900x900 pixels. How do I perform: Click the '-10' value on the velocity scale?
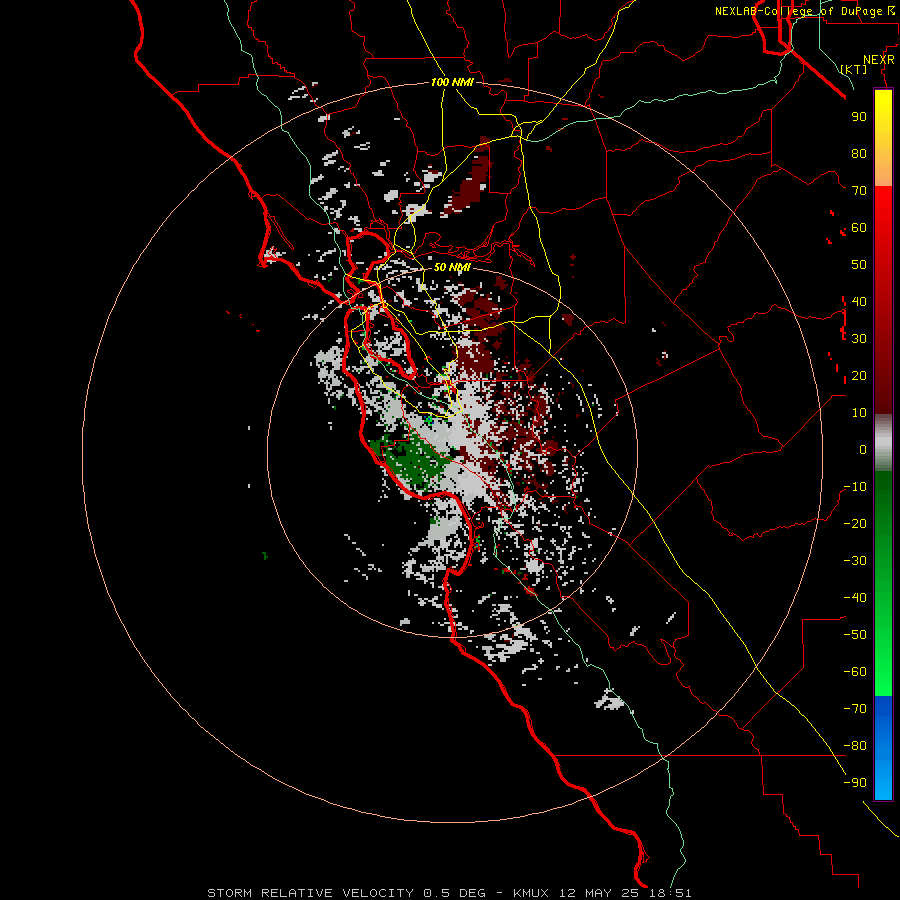[855, 487]
